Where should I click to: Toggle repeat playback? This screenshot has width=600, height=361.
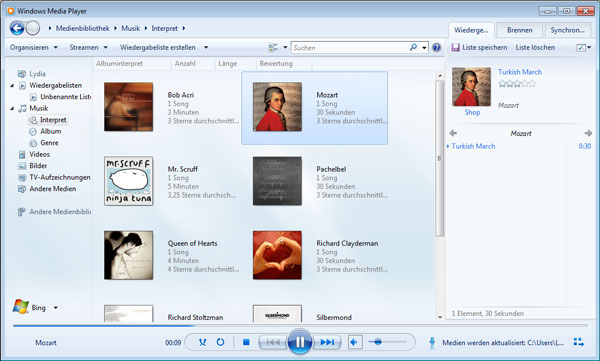coord(220,342)
